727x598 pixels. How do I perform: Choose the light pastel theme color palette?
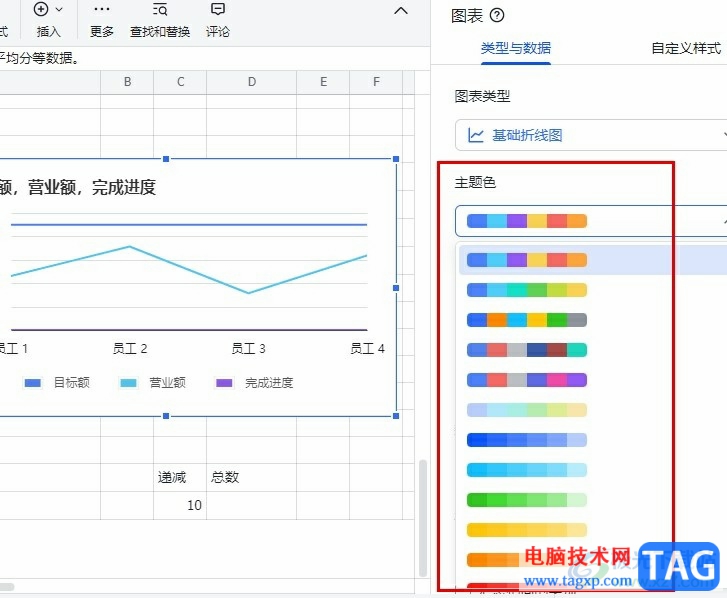[x=527, y=410]
